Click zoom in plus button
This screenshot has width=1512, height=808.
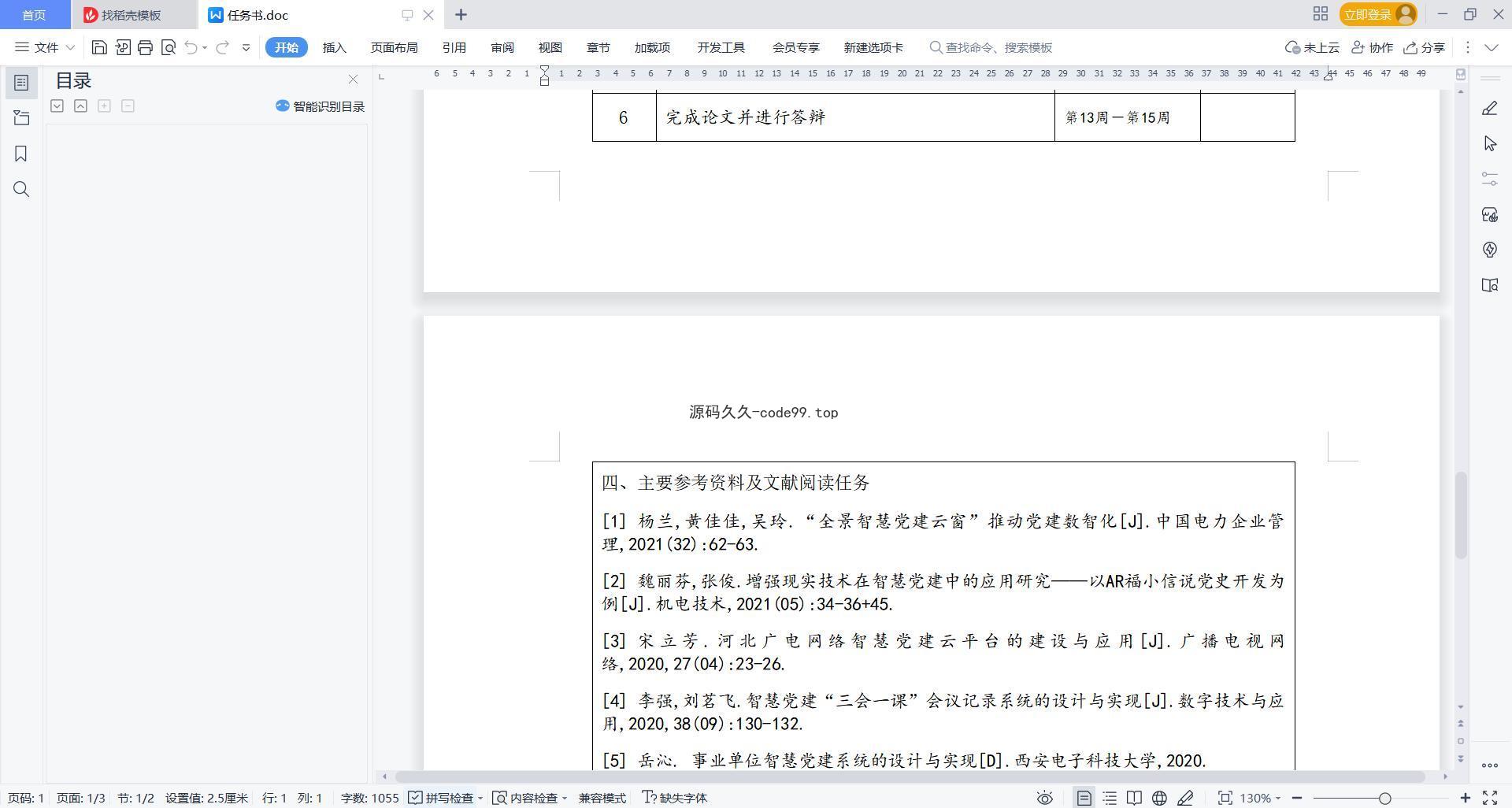pyautogui.click(x=1466, y=799)
